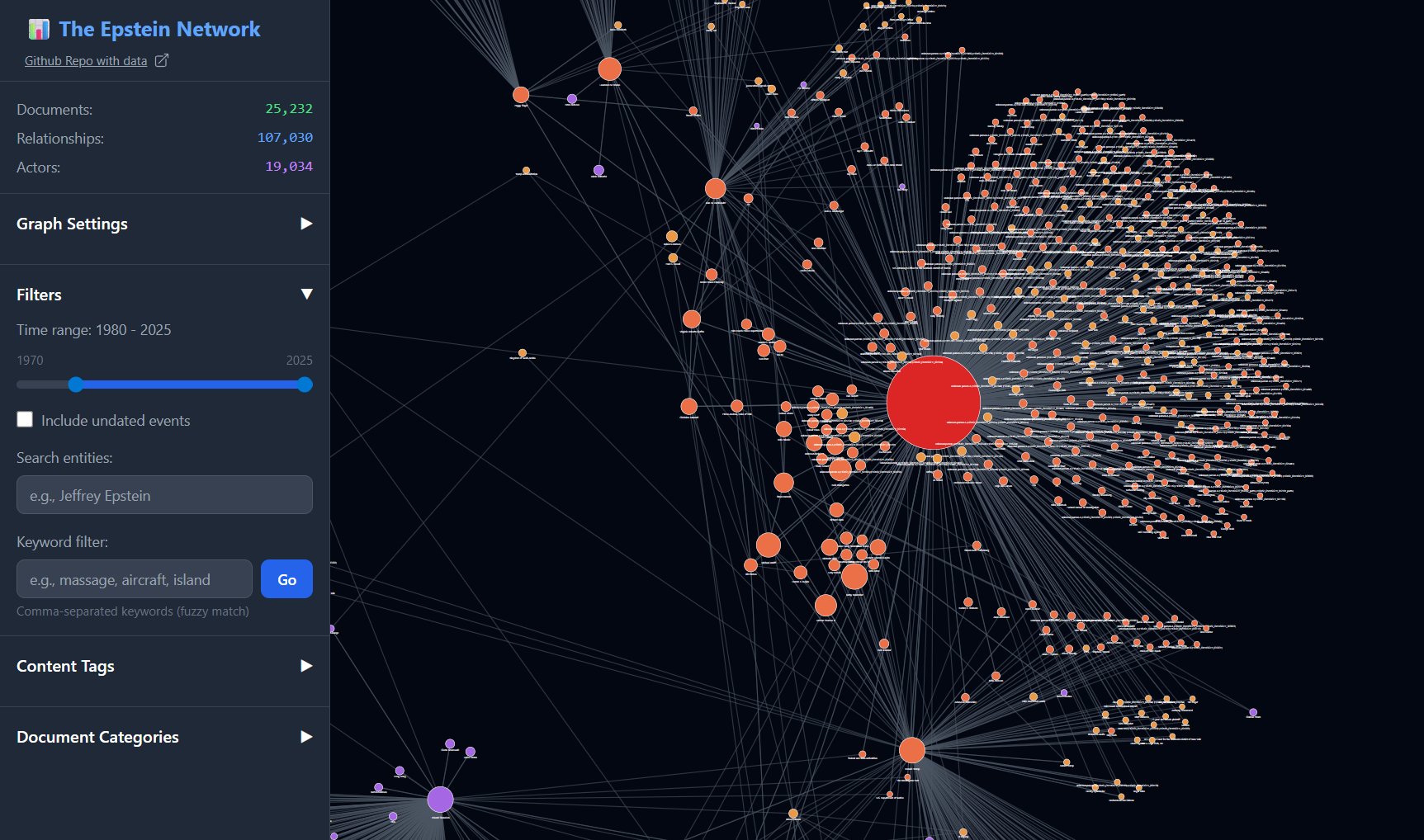Viewport: 1424px width, 840px height.
Task: Click the "Keyword filter:" label
Action: 62,542
